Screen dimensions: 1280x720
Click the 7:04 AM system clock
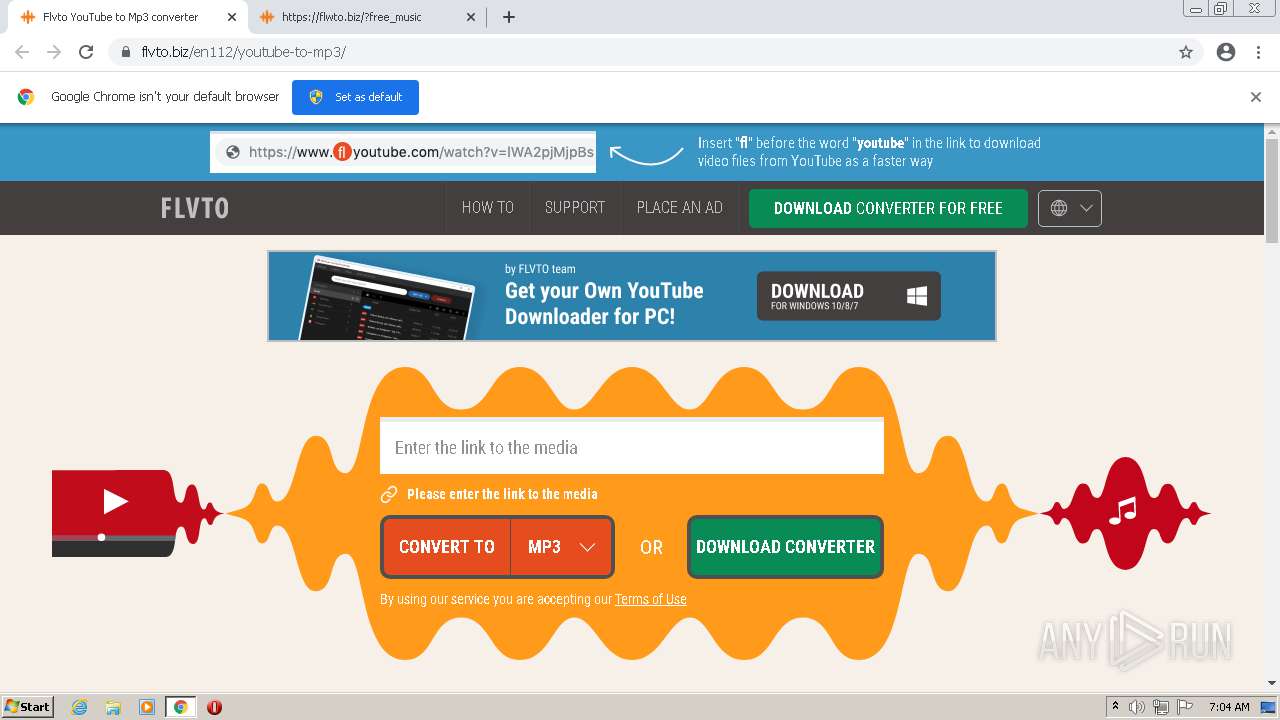[x=1229, y=707]
